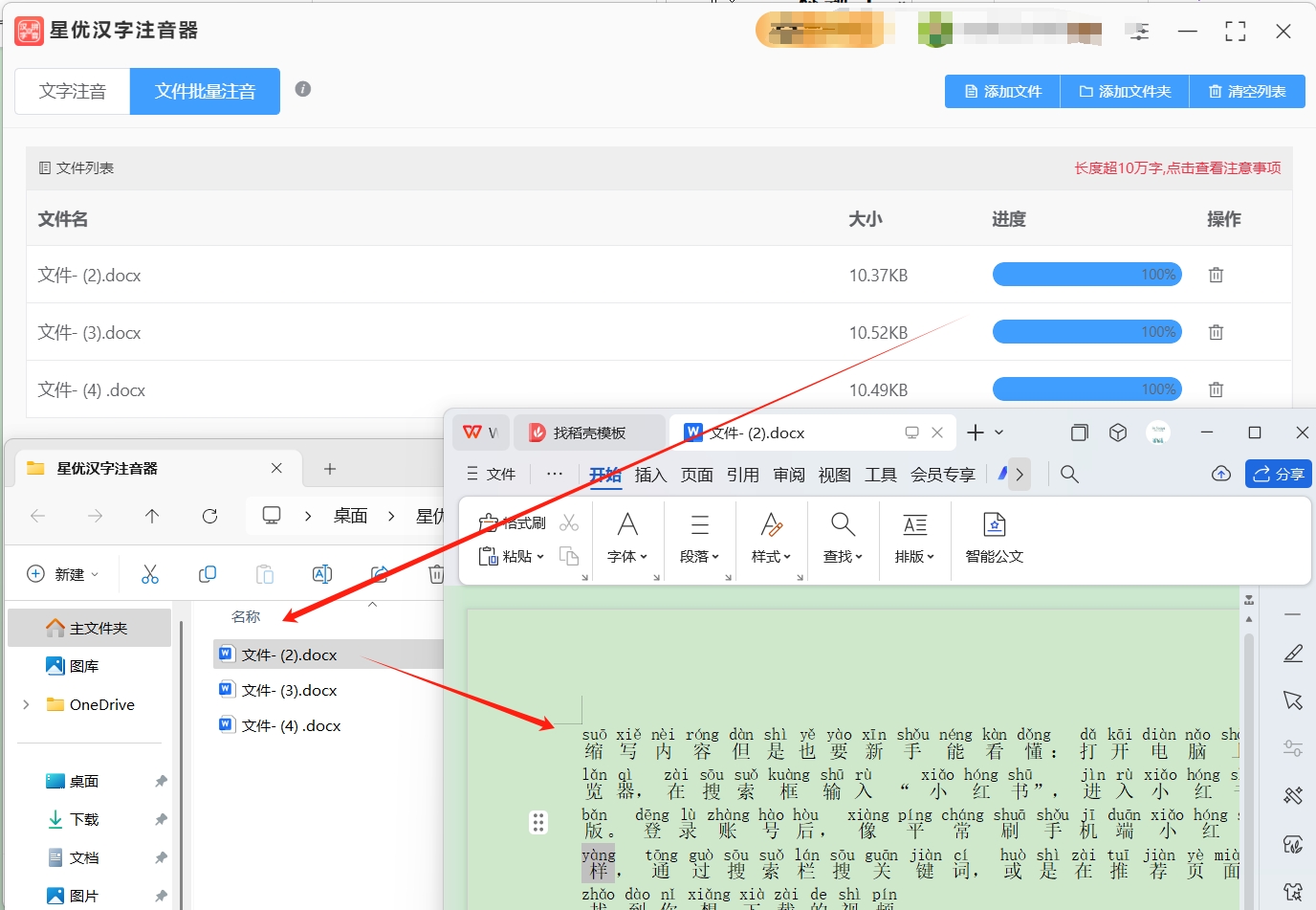
Task: Open the 样式 styles dropdown
Action: (771, 556)
